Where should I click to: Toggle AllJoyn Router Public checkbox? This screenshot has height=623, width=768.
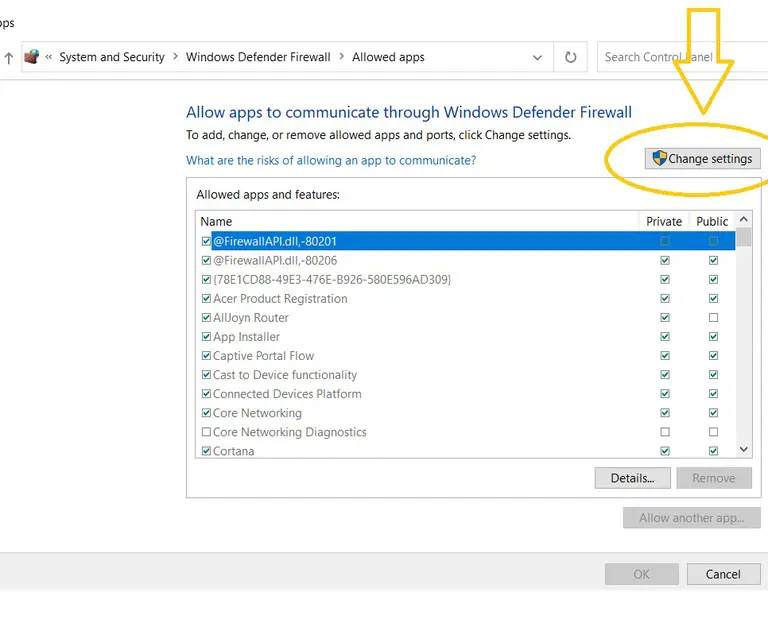tap(713, 317)
